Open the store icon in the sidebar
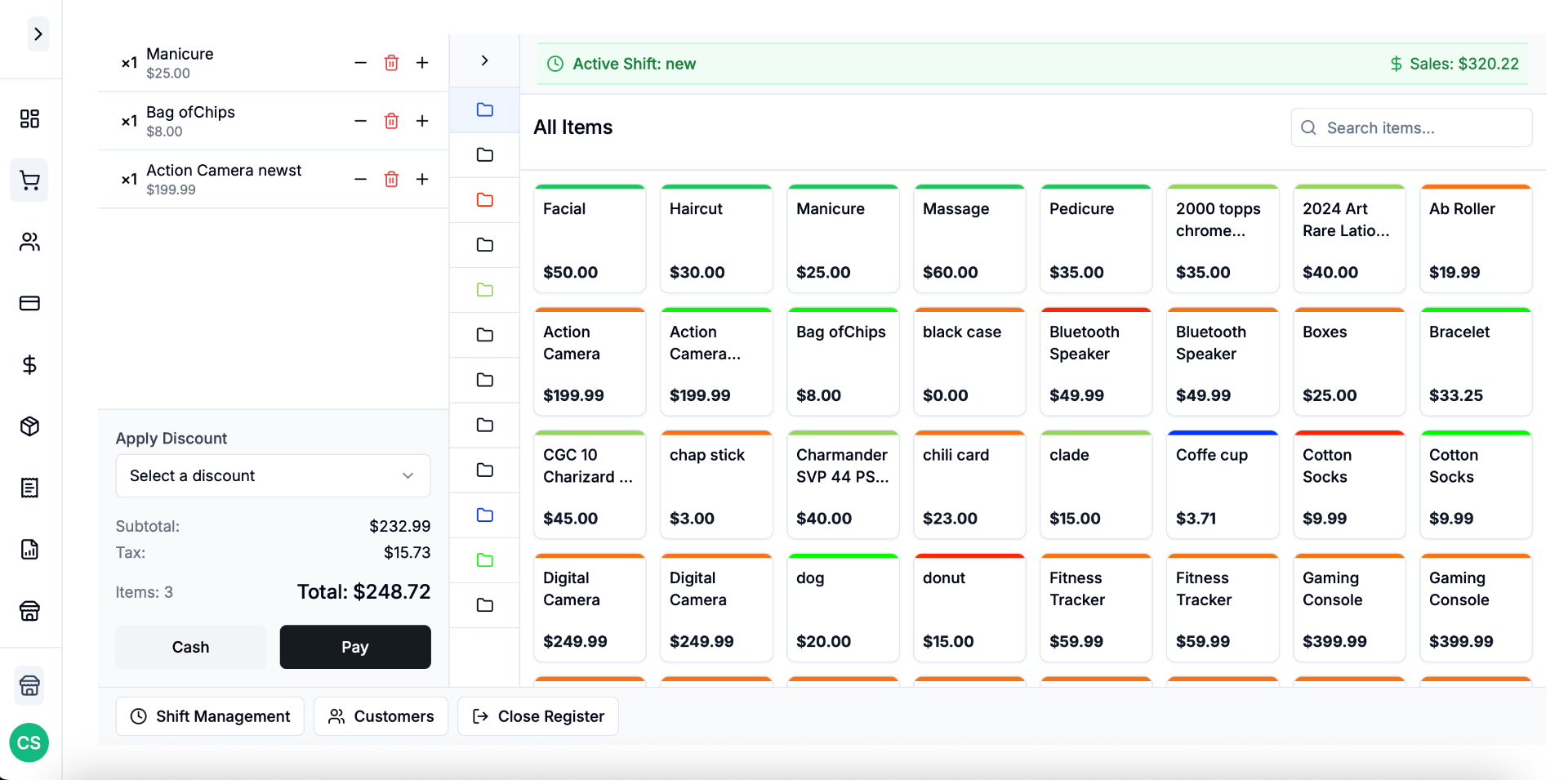Screen dimensions: 1568x780 30,611
